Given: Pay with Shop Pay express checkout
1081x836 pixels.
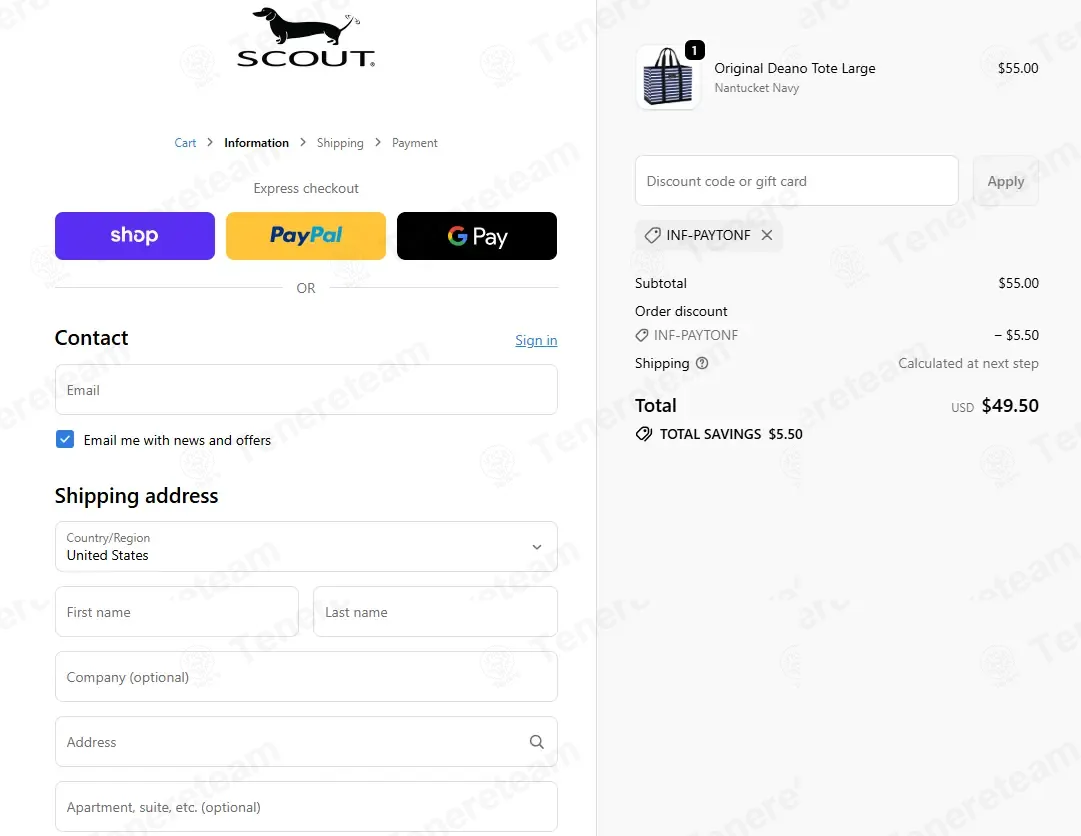Looking at the screenshot, I should pos(135,236).
